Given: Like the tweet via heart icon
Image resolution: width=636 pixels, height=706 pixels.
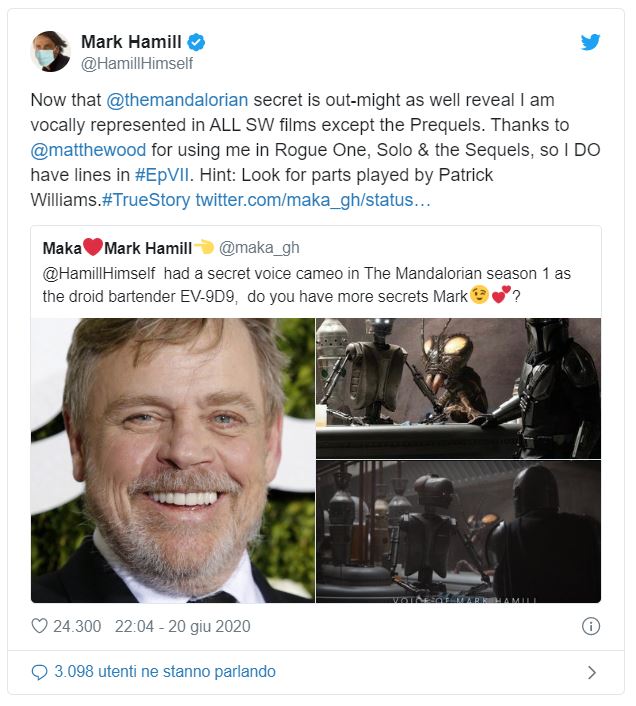Looking at the screenshot, I should pyautogui.click(x=39, y=626).
